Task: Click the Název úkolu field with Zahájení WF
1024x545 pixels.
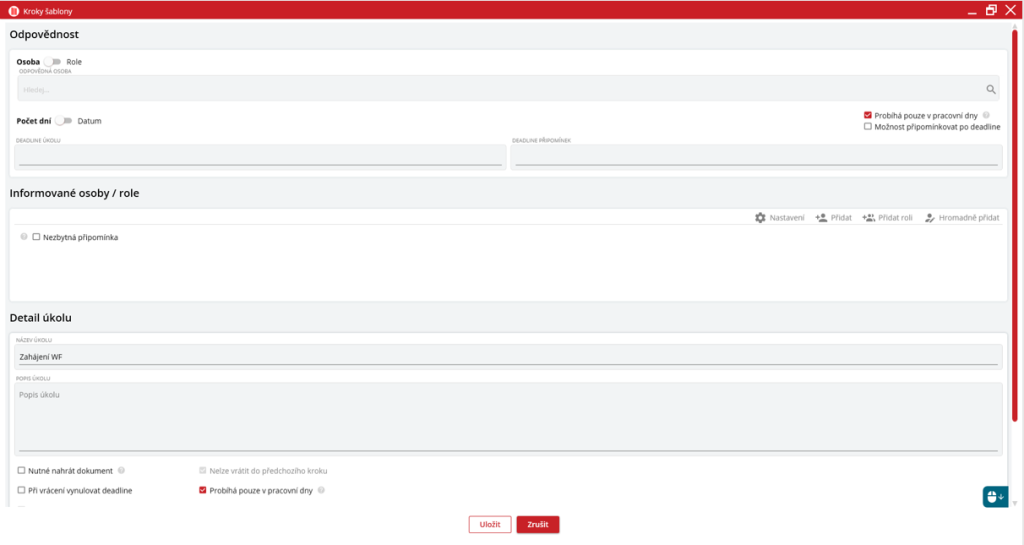Action: click(508, 356)
